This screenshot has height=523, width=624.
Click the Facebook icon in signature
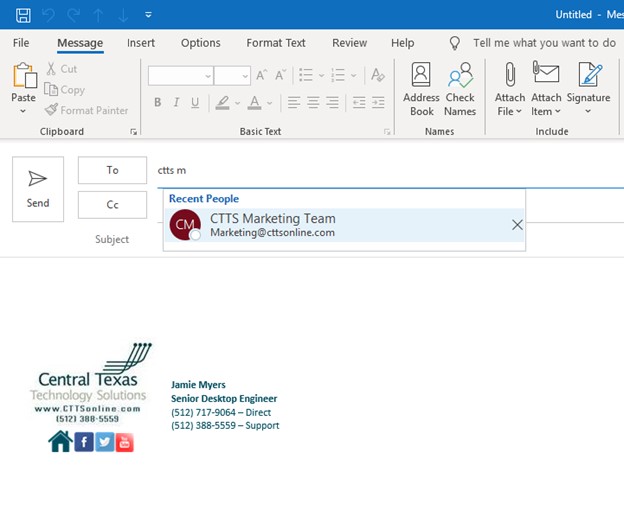84,441
